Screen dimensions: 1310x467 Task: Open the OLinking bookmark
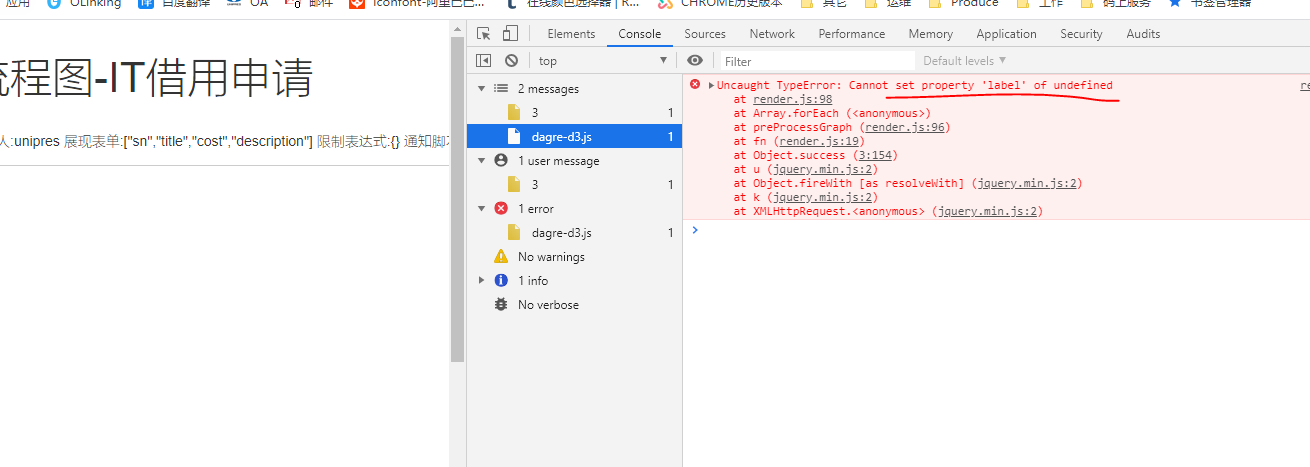tap(84, 3)
